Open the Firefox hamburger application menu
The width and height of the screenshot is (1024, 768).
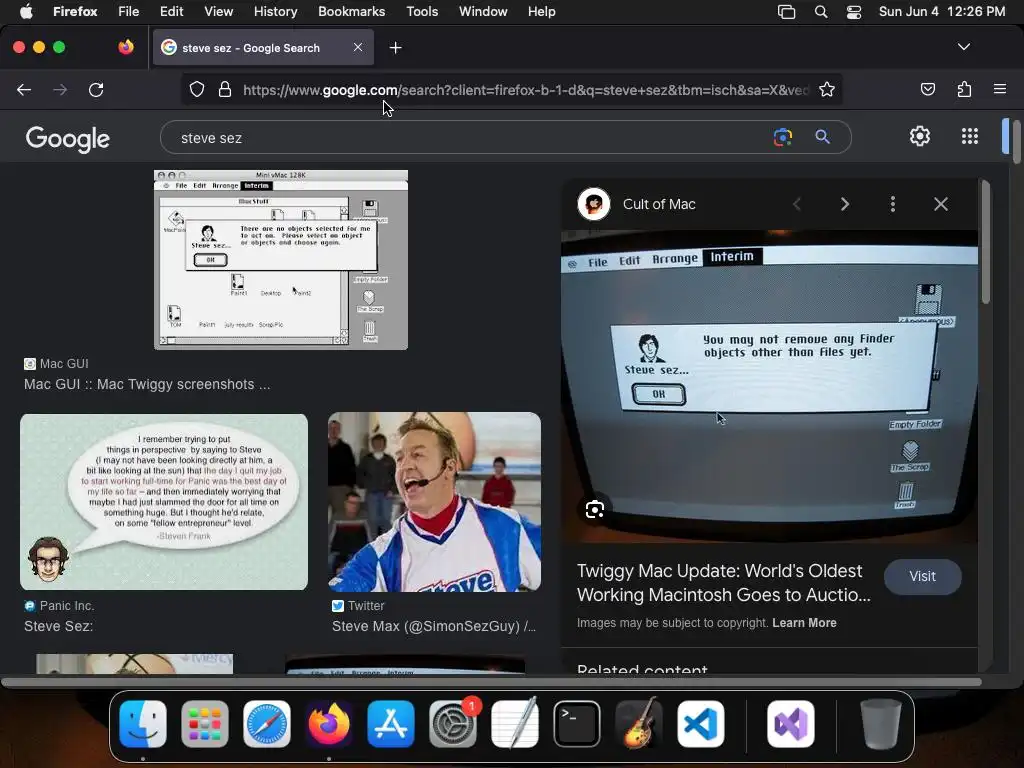pyautogui.click(x=999, y=89)
